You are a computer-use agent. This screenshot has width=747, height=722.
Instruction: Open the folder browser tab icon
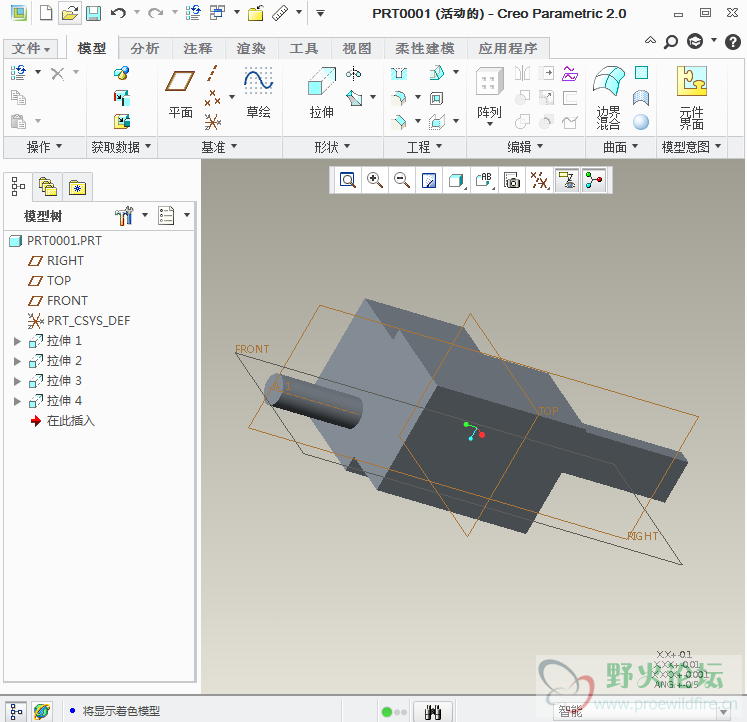pos(48,187)
